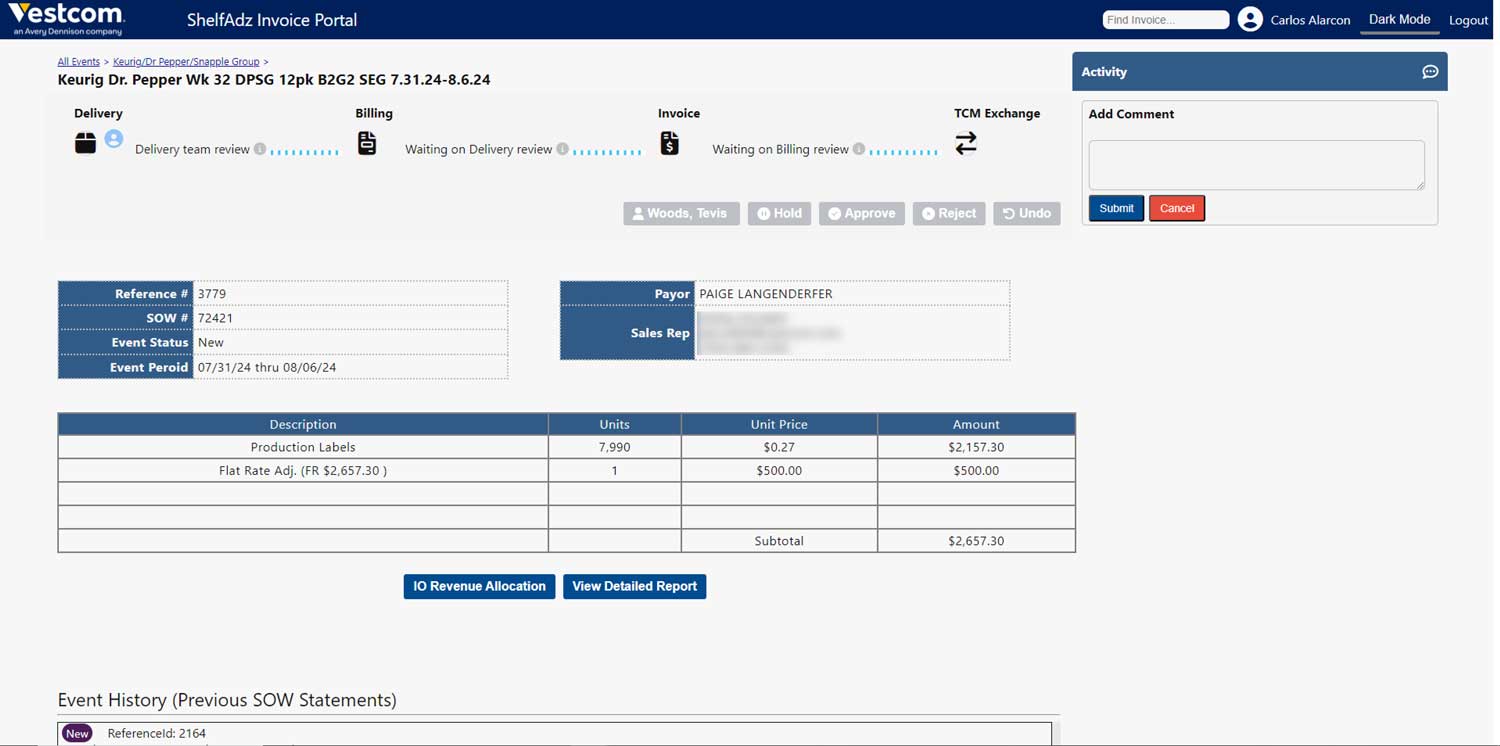Click the Activity panel comment bubble icon
Screen dimensions: 1500x746
(1430, 72)
